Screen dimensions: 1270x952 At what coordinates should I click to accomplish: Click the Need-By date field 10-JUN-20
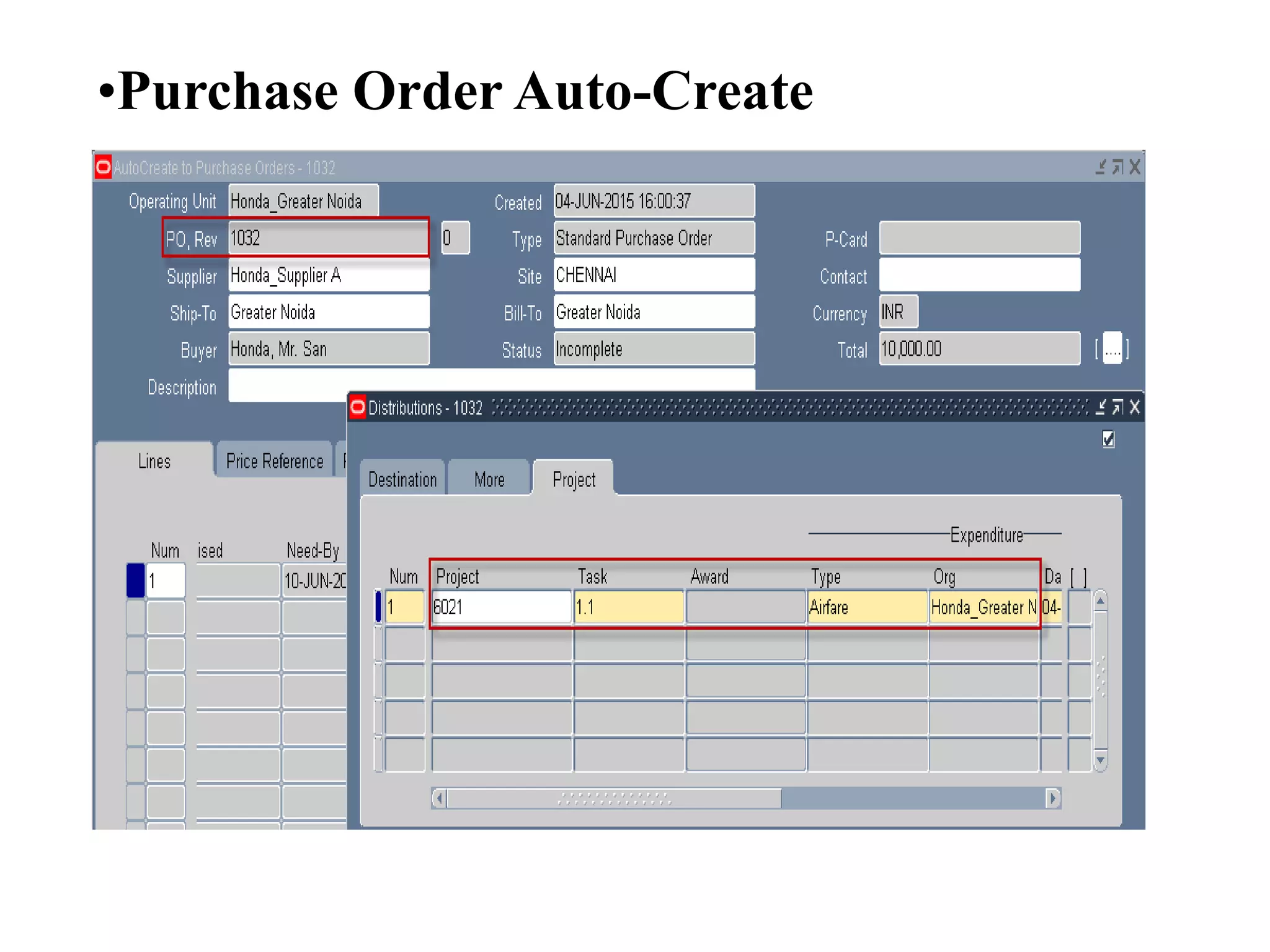[x=314, y=580]
